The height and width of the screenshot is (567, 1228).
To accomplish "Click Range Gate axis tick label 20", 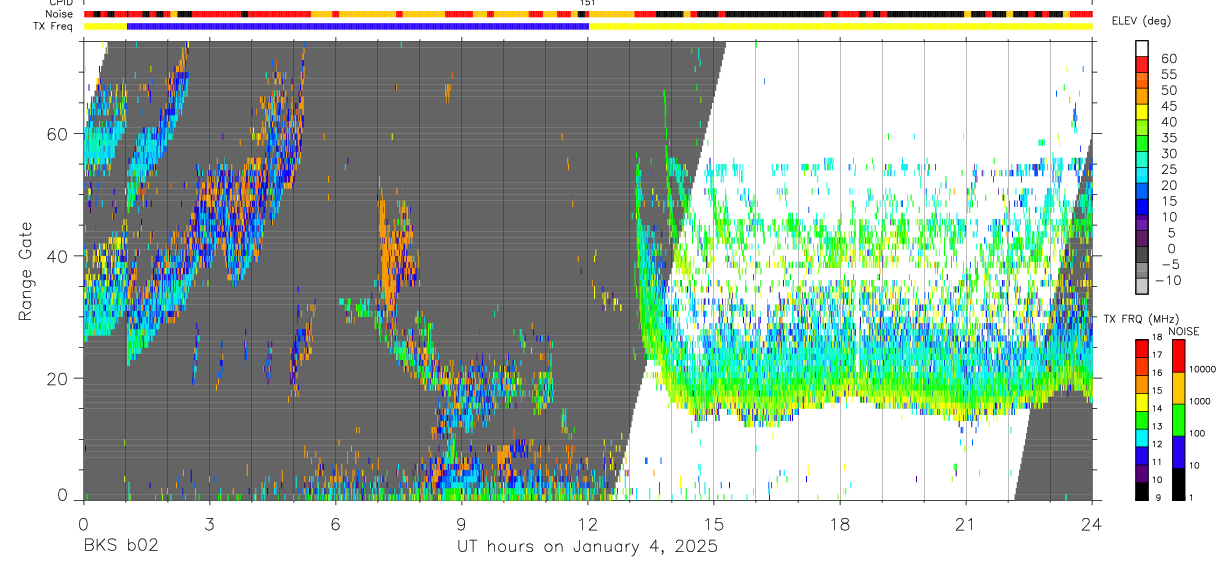I will 59,378.
